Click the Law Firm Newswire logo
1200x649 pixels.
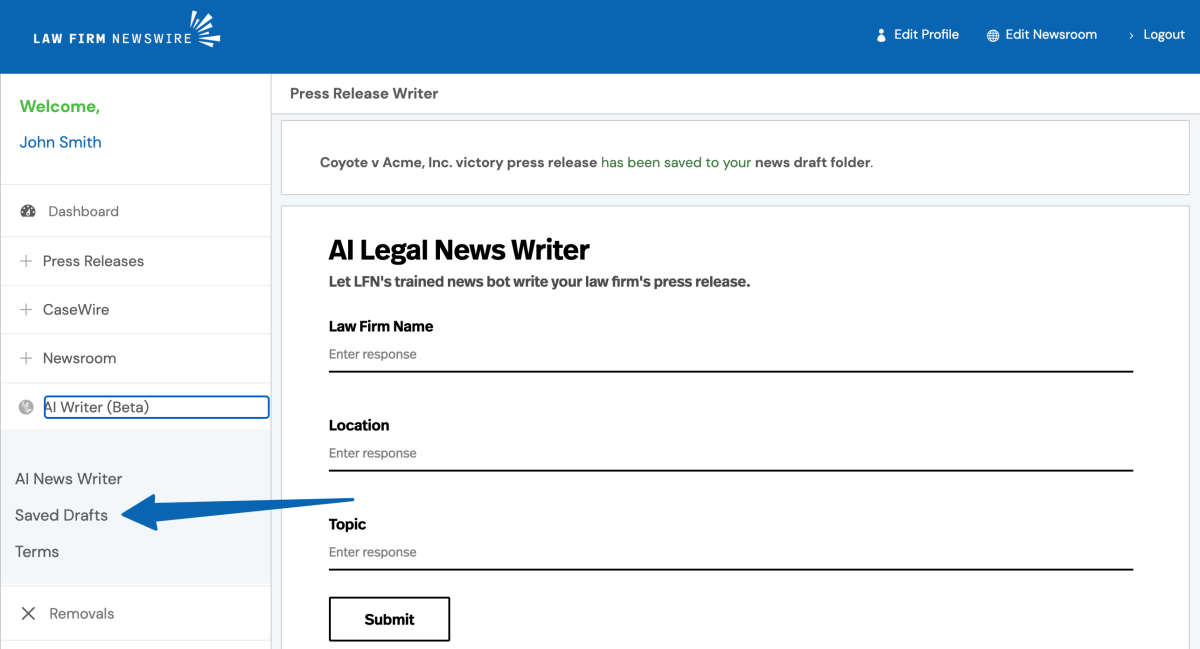pyautogui.click(x=126, y=33)
